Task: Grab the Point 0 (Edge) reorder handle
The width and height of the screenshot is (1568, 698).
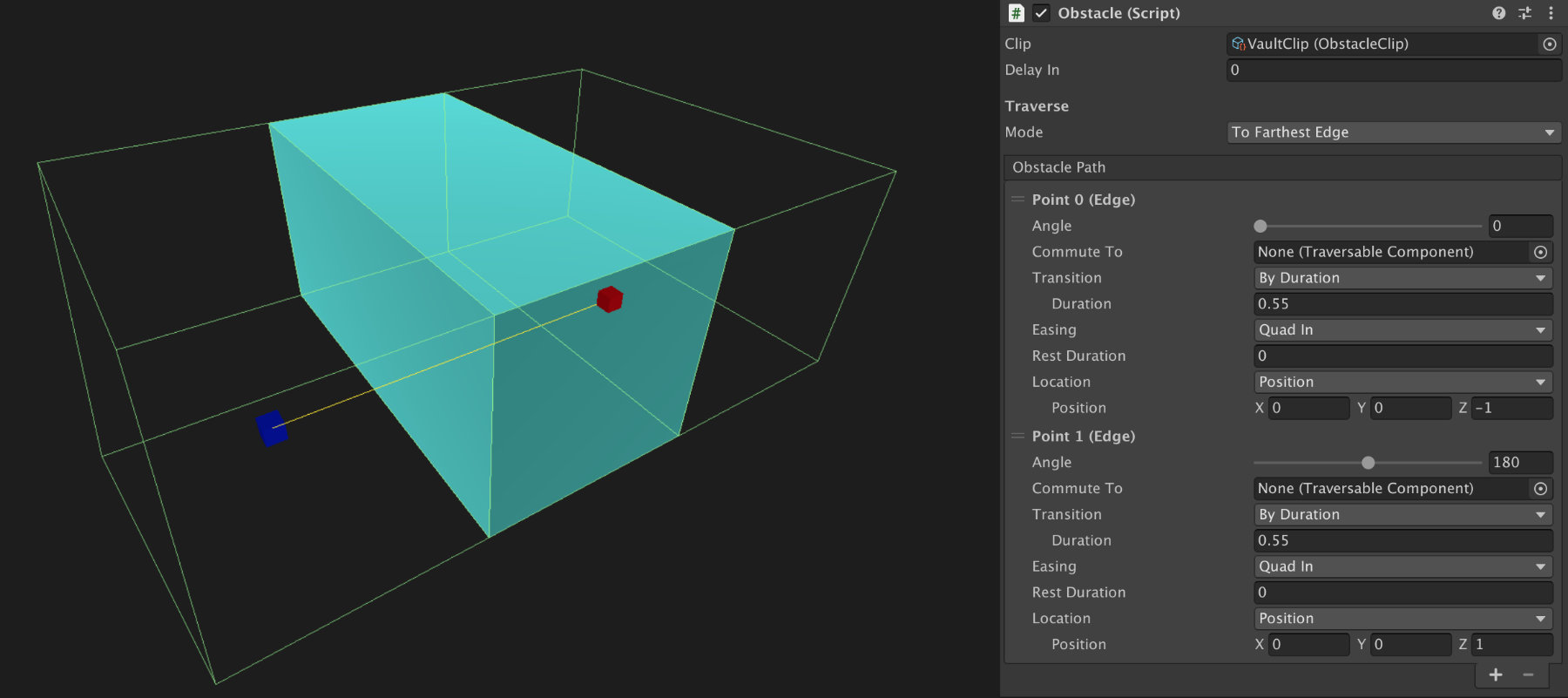Action: (1017, 200)
